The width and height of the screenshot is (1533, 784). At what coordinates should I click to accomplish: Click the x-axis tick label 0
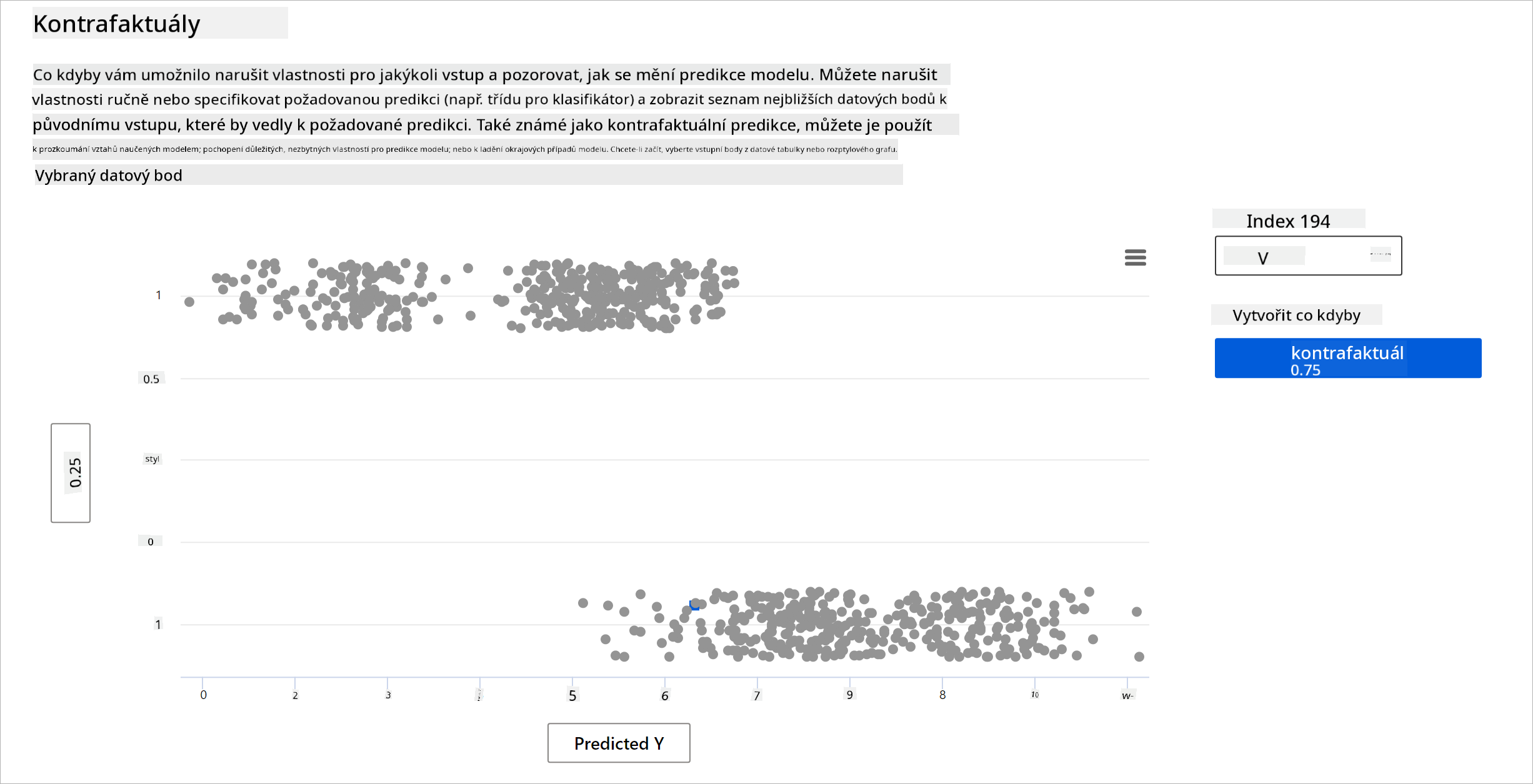point(203,695)
